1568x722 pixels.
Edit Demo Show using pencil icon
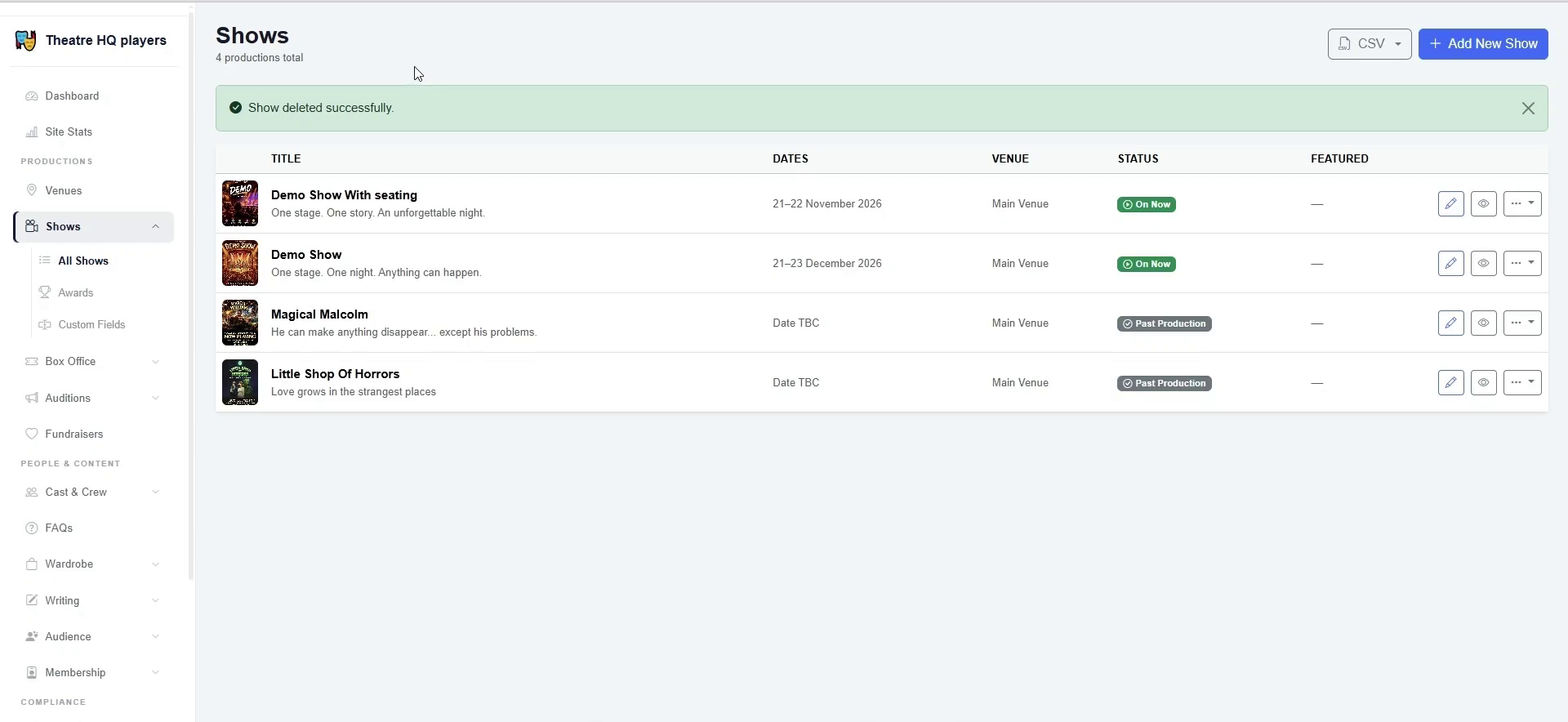pyautogui.click(x=1450, y=263)
